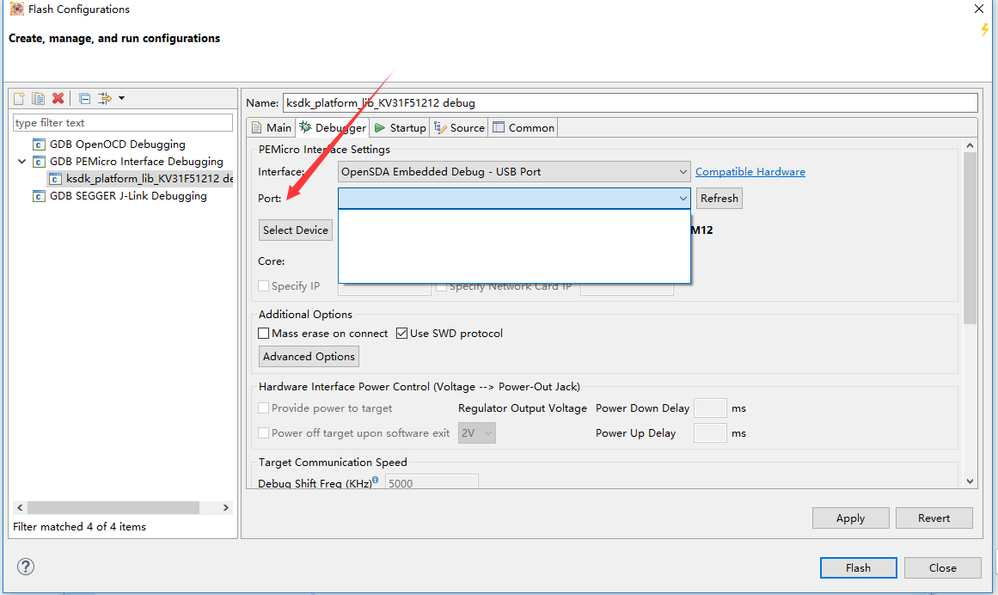Click the Power Up Delay field
Viewport: 998px width, 595px height.
pyautogui.click(x=710, y=433)
